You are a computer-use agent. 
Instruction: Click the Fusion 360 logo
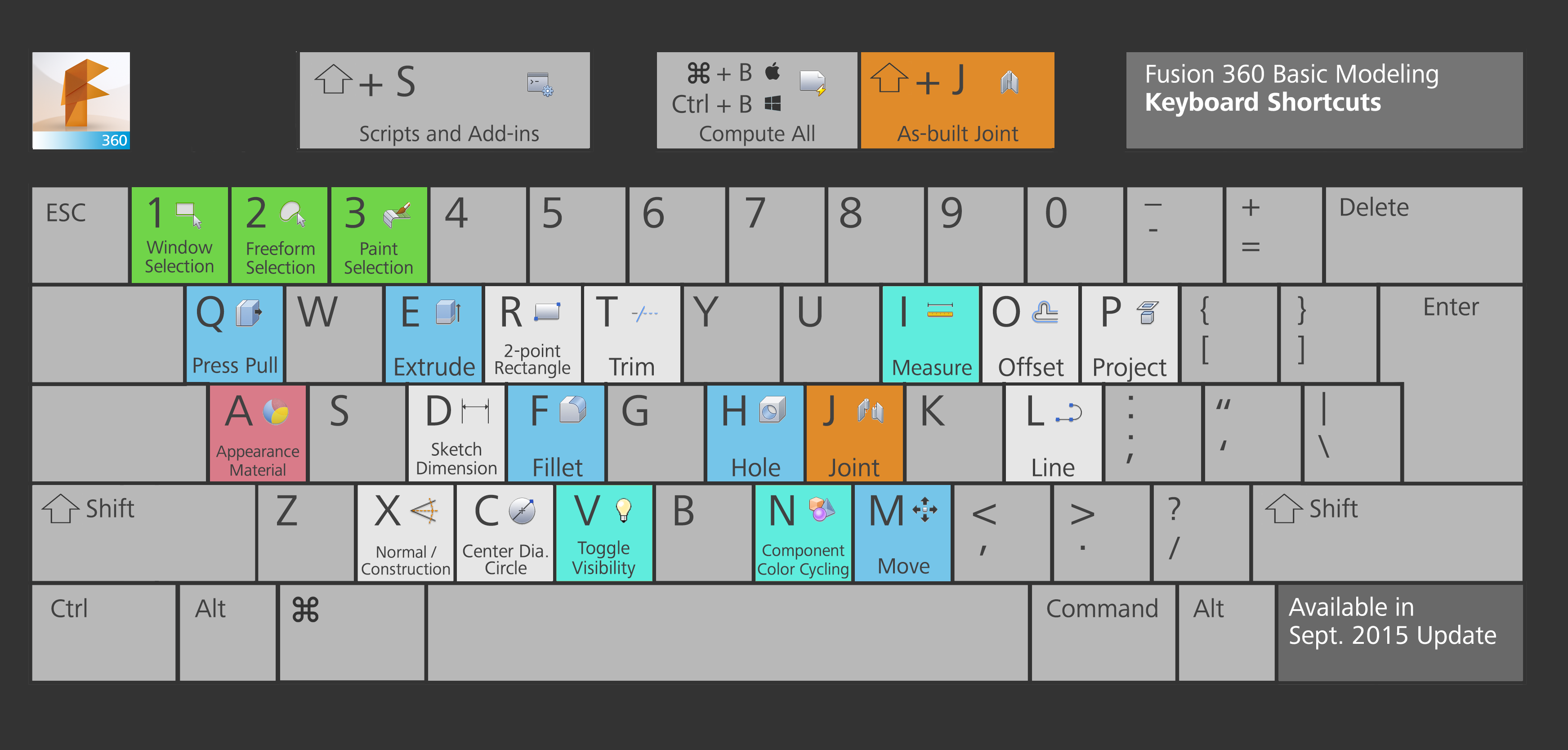click(x=81, y=100)
